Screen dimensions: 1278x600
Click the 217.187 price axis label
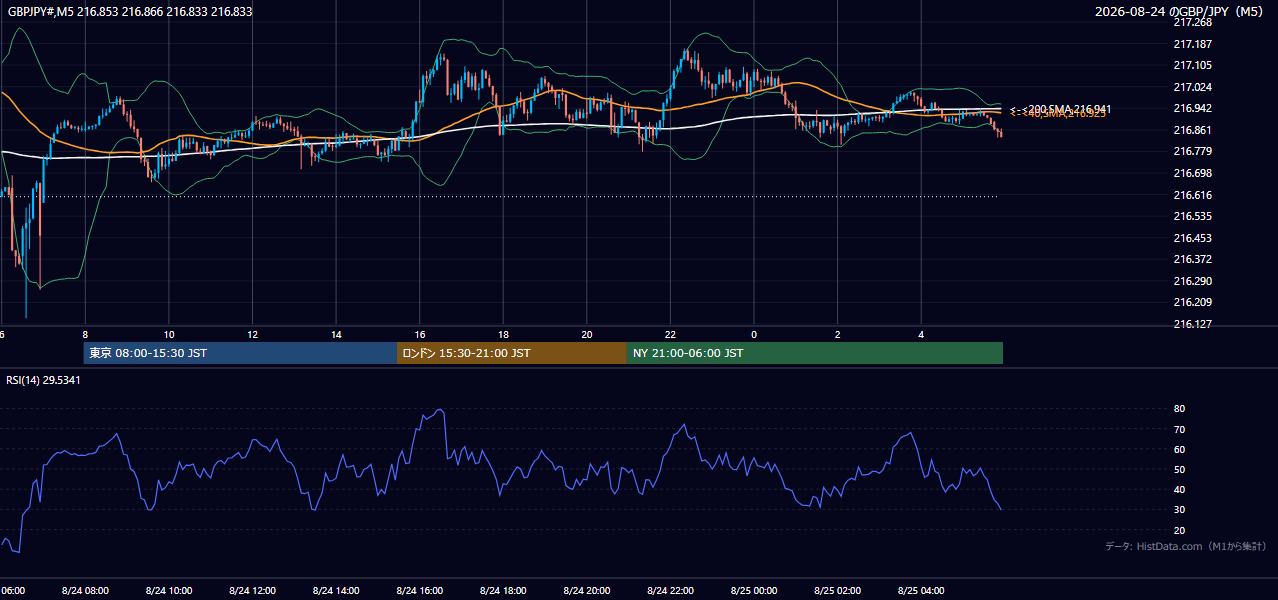pyautogui.click(x=1192, y=44)
